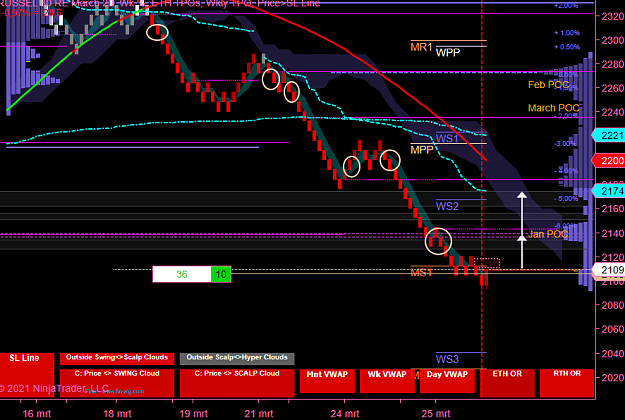
Task: Click the Jan POC label
Action: (x=548, y=234)
